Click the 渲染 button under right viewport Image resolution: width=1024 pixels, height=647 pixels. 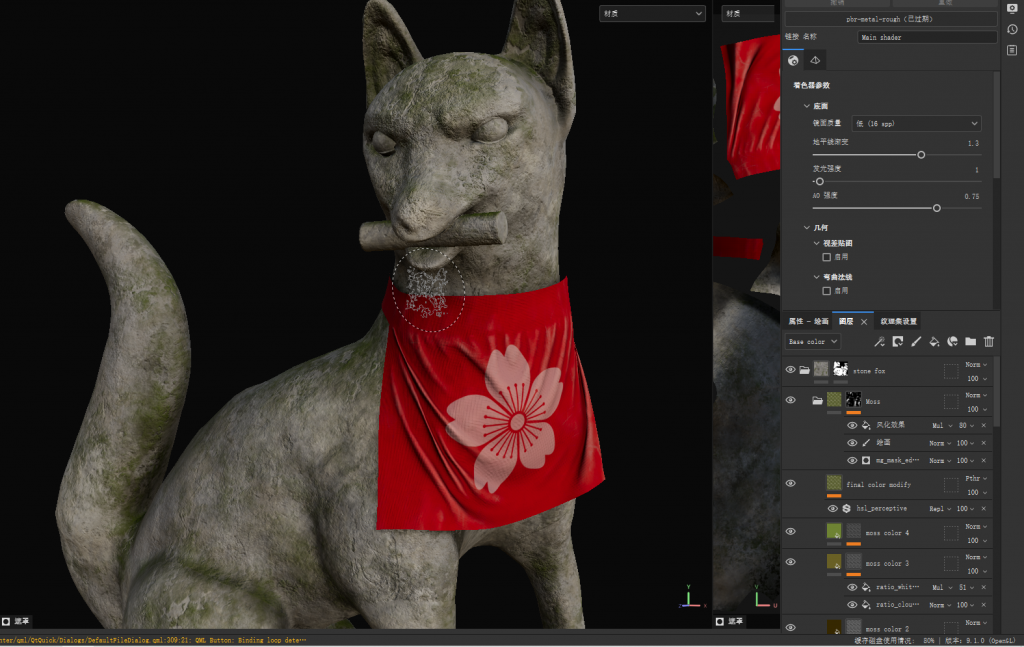729,621
